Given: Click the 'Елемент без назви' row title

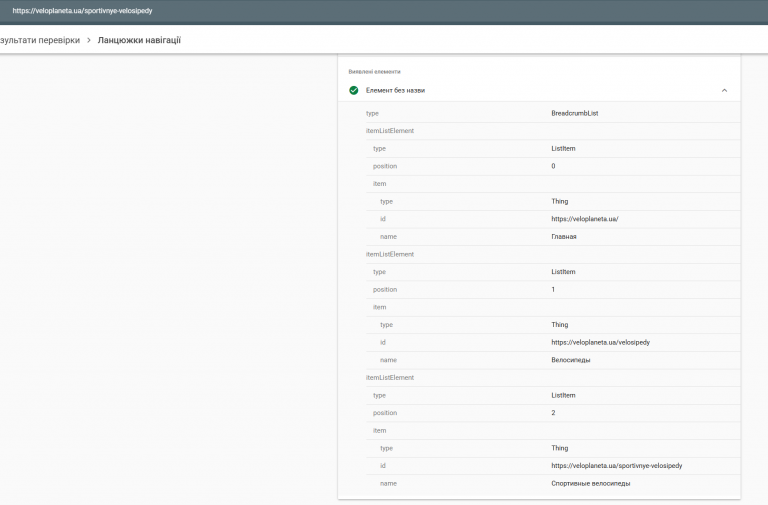Looking at the screenshot, I should tap(395, 90).
